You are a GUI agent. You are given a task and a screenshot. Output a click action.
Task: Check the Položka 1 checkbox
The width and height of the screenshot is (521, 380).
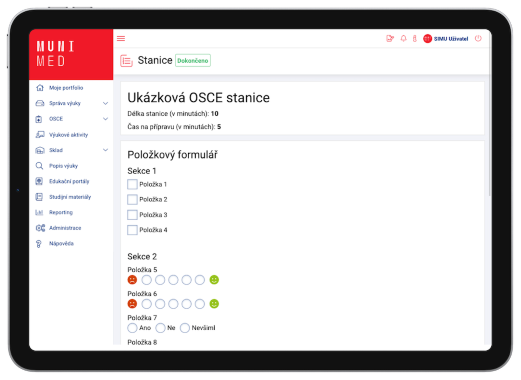pos(132,184)
